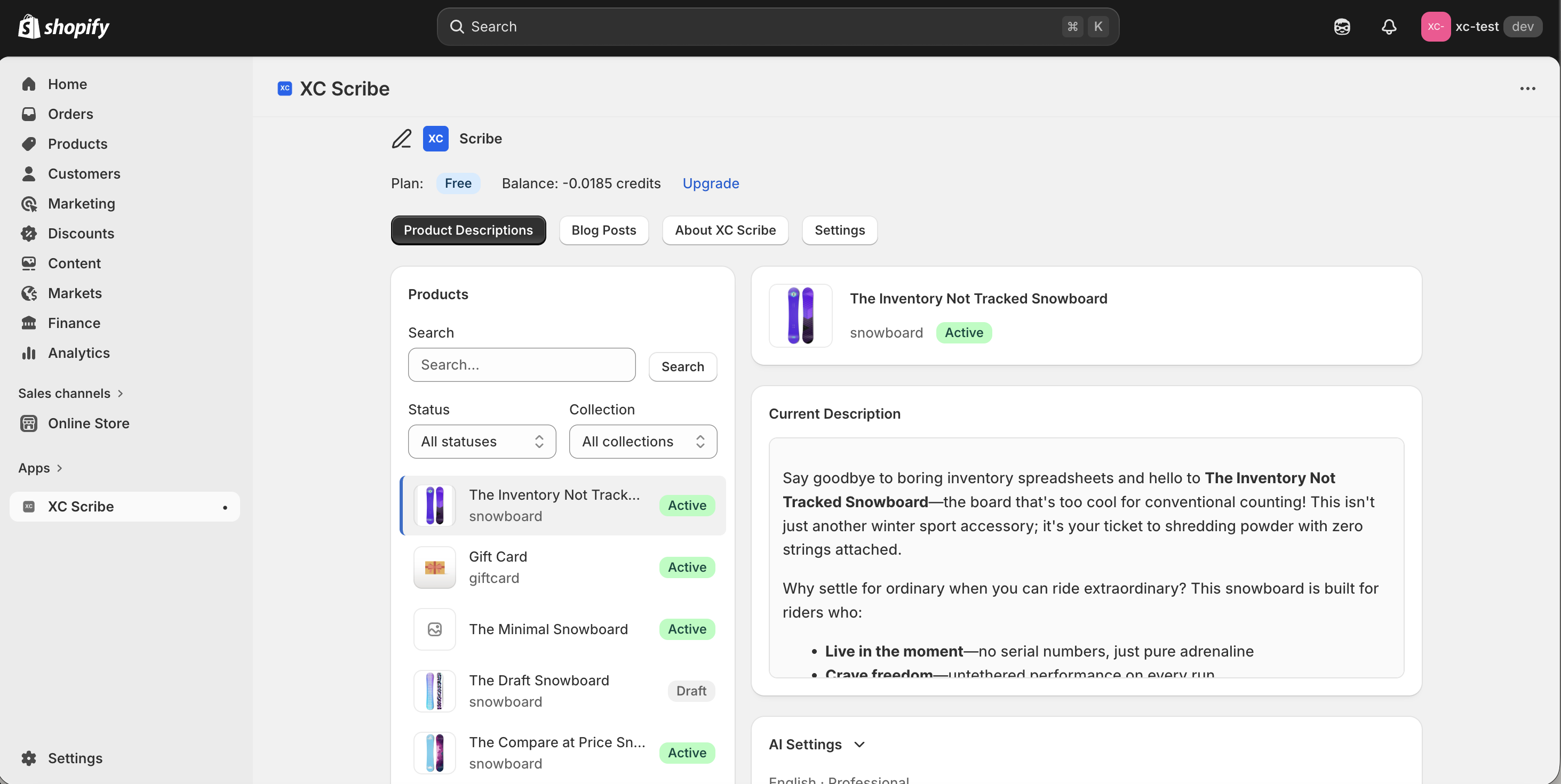Open the About XC Scribe tab
The width and height of the screenshot is (1561, 784).
coord(724,230)
